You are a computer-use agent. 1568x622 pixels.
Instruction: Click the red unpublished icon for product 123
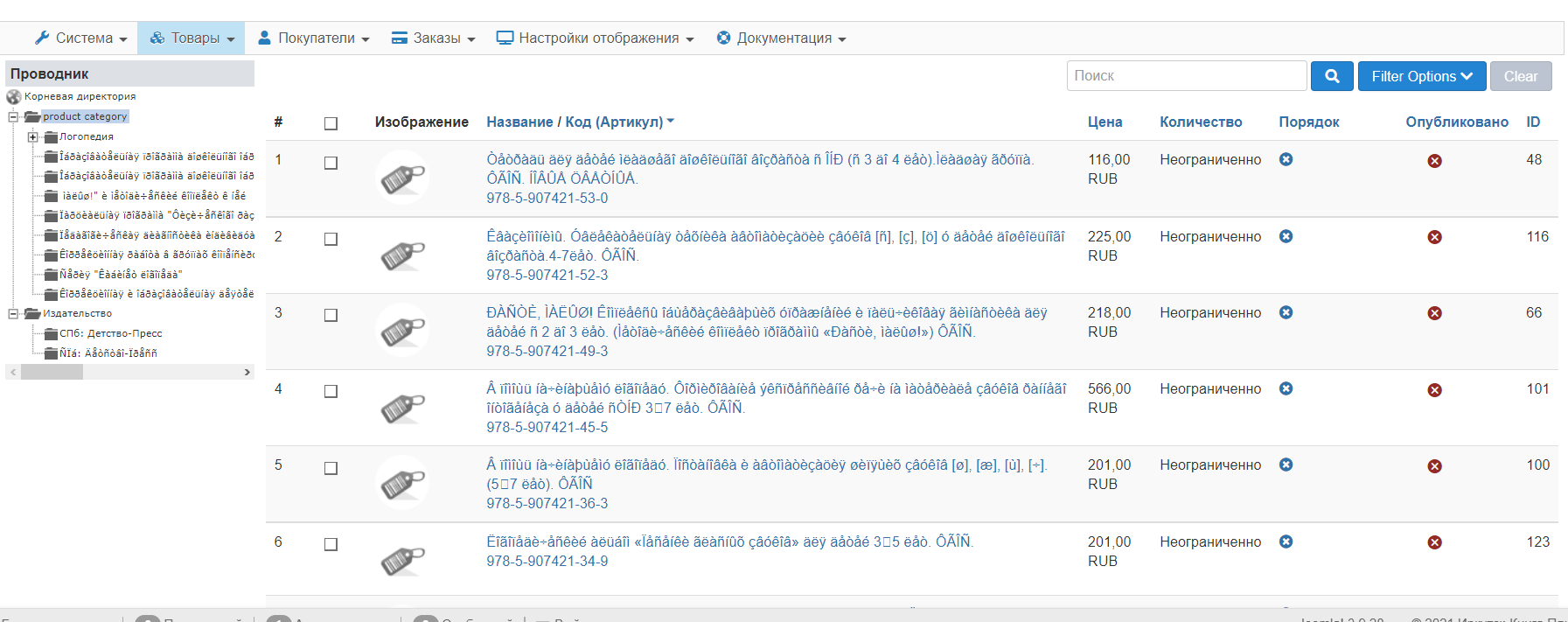click(1434, 542)
